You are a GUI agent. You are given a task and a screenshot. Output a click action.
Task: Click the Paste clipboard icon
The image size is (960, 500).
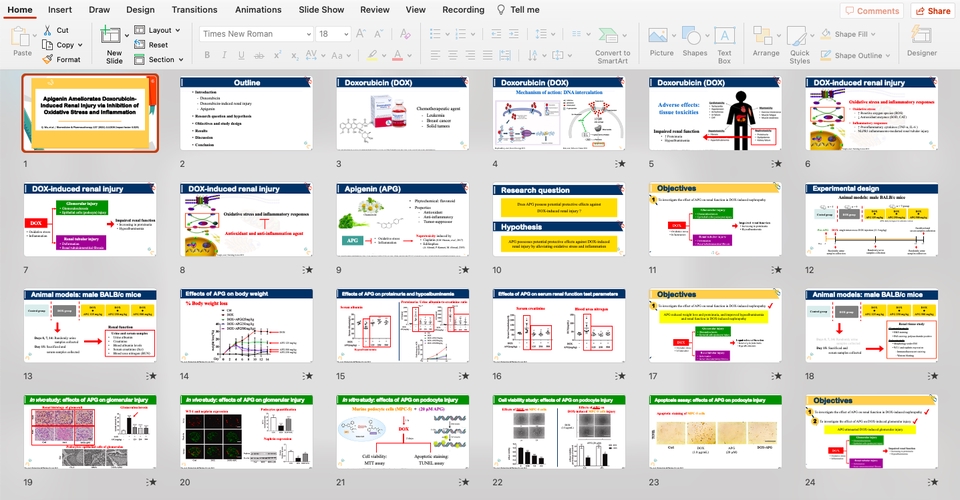click(x=20, y=37)
